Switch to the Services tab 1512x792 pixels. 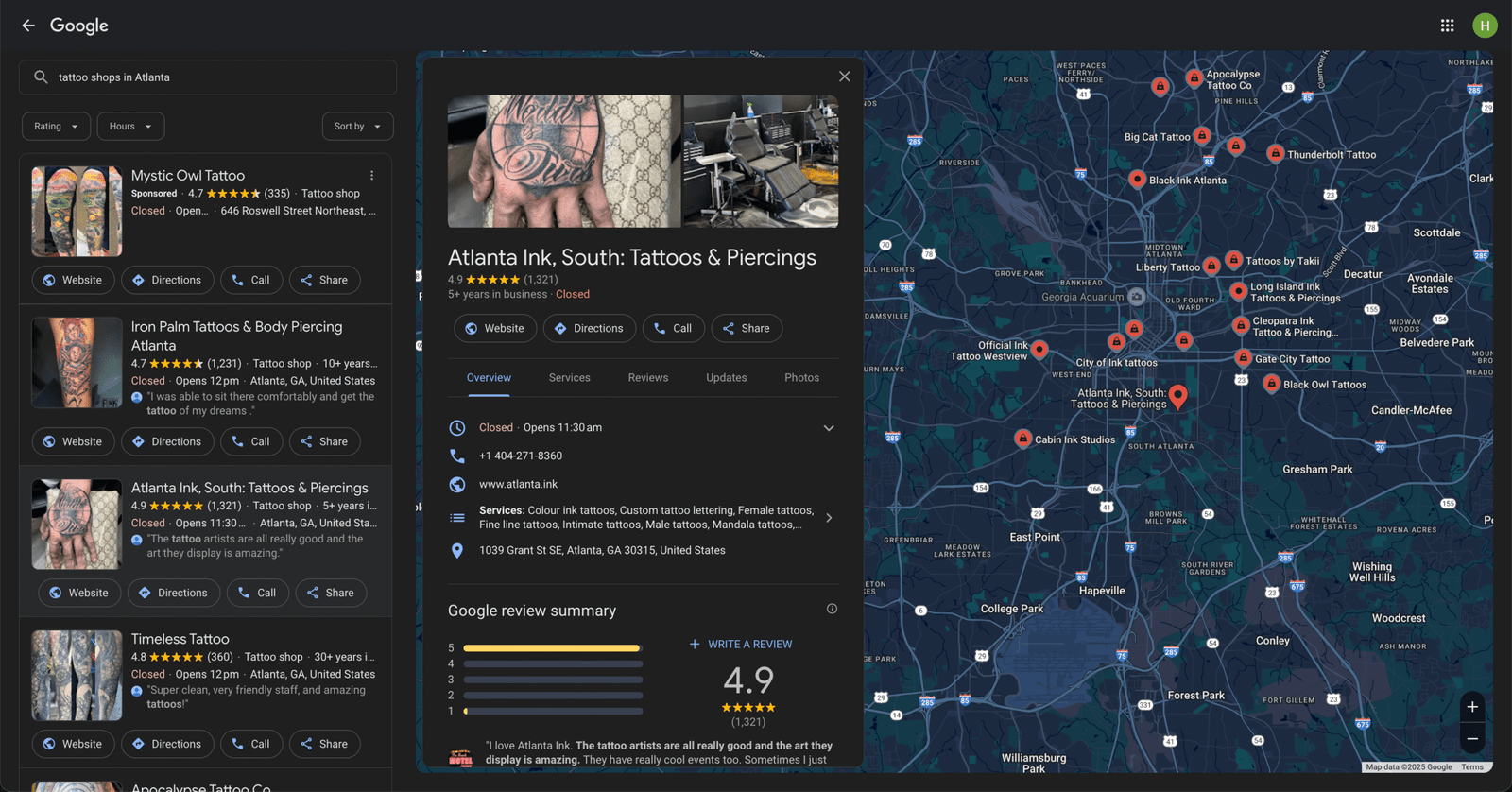(570, 378)
